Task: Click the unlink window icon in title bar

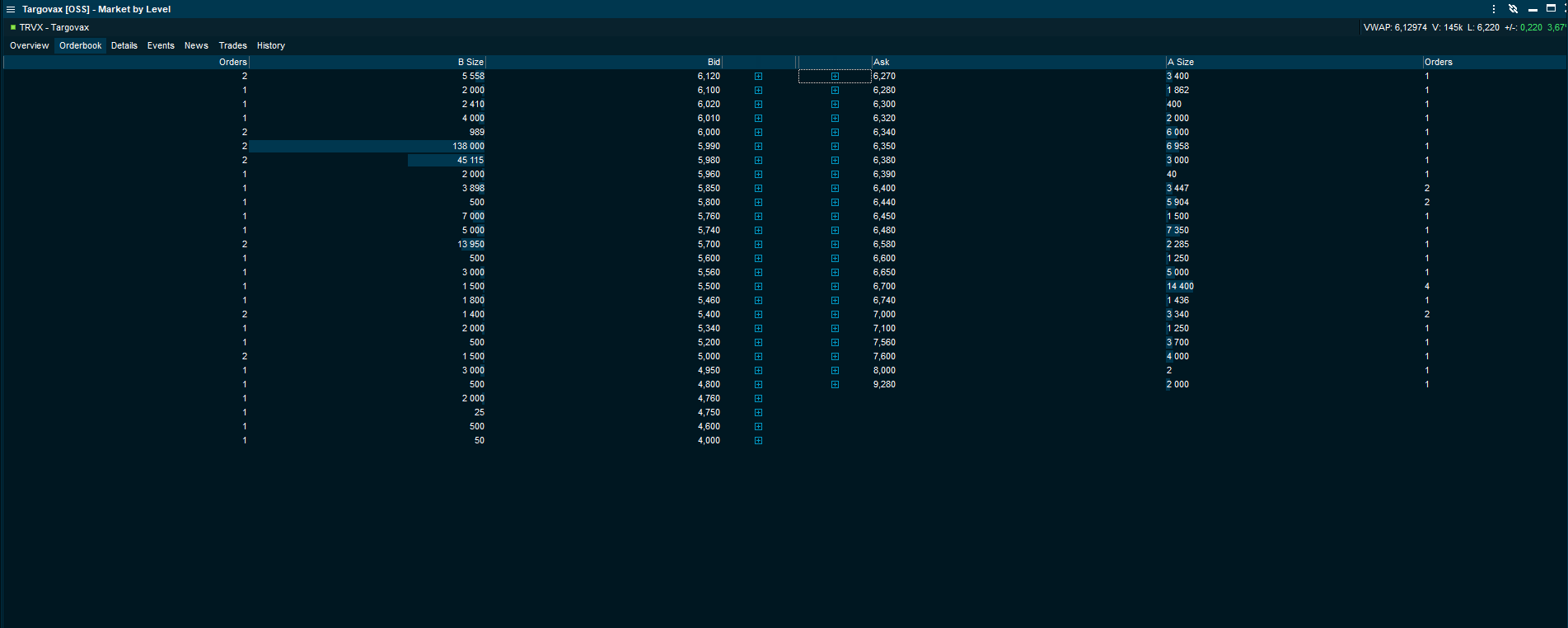Action: tap(1513, 9)
